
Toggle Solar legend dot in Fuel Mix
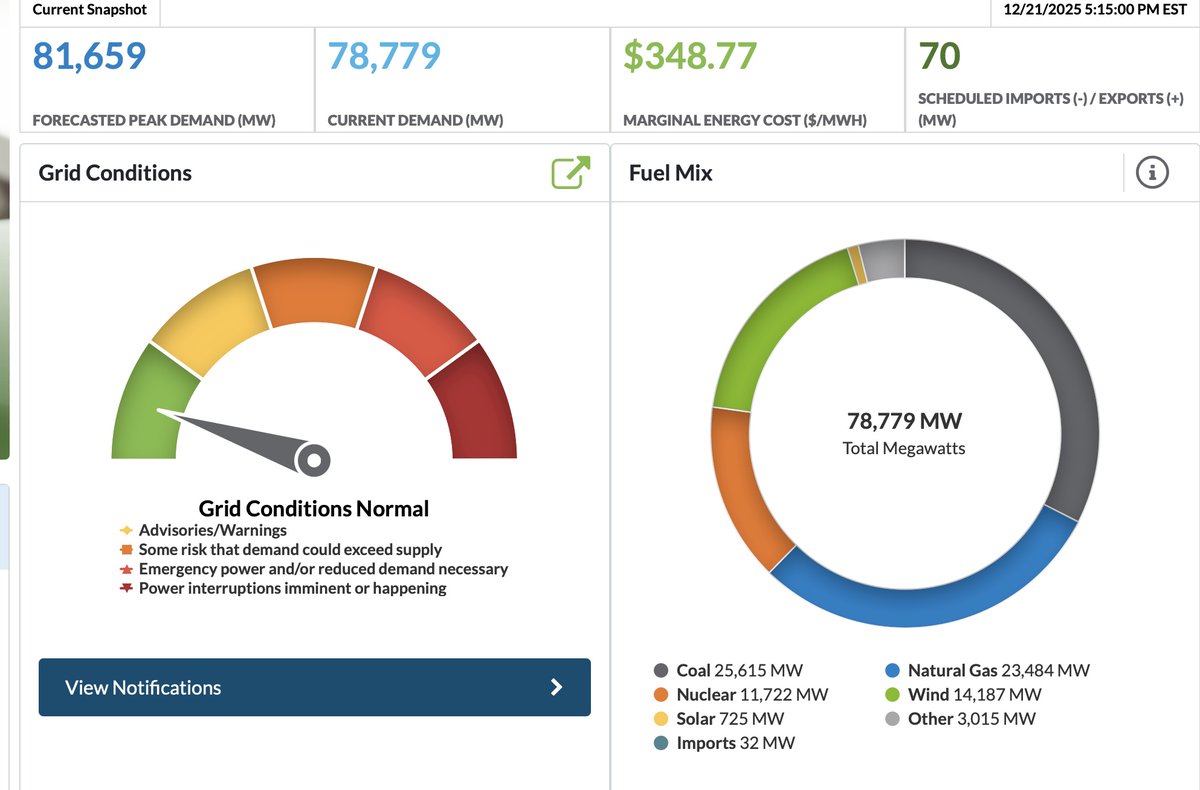click(x=661, y=719)
